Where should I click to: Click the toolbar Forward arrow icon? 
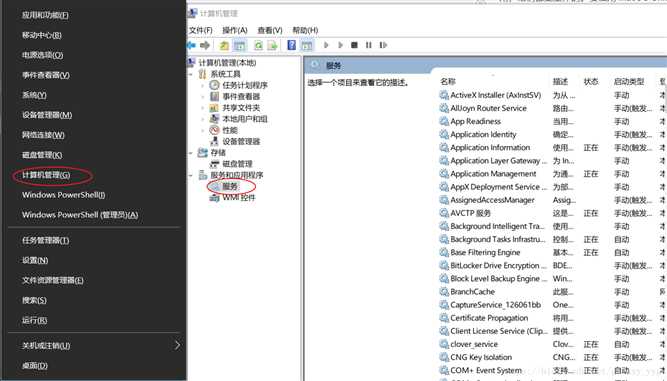[205, 45]
